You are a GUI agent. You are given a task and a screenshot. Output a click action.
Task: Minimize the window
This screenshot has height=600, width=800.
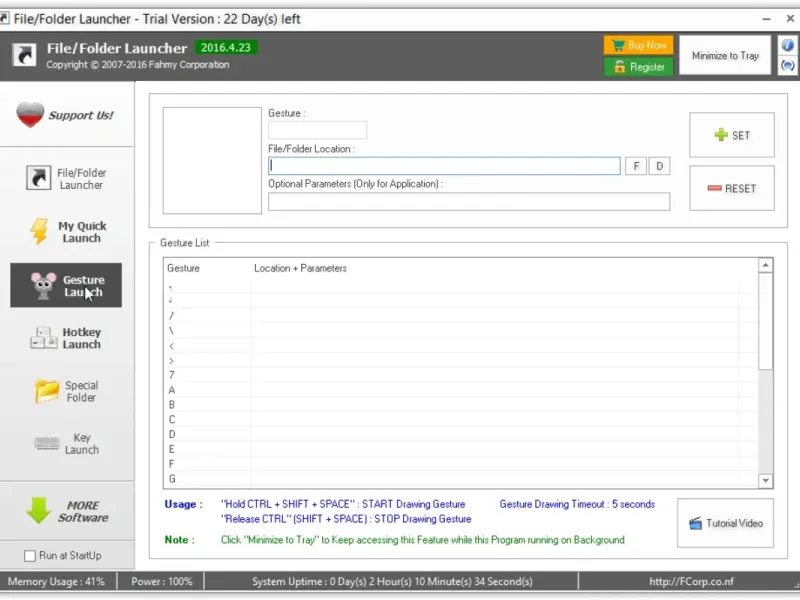click(x=766, y=19)
